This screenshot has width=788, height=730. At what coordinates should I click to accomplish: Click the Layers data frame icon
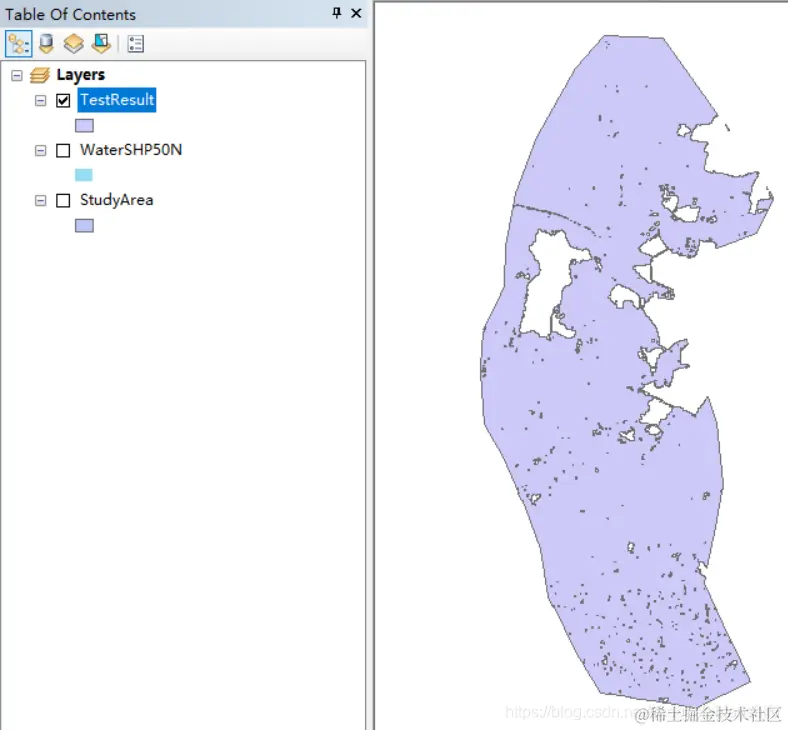[x=40, y=75]
